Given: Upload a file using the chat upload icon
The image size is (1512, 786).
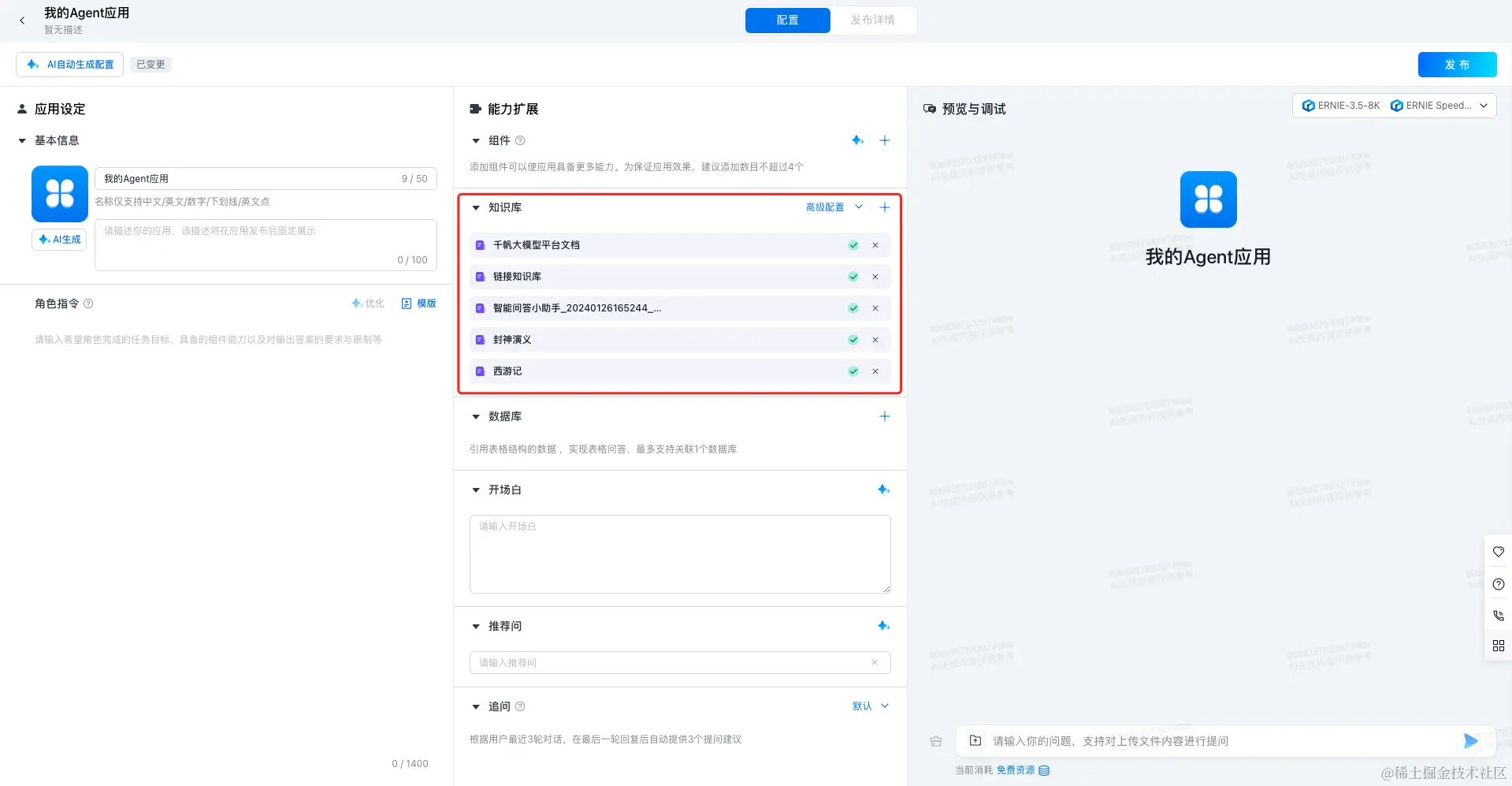Looking at the screenshot, I should pos(975,740).
